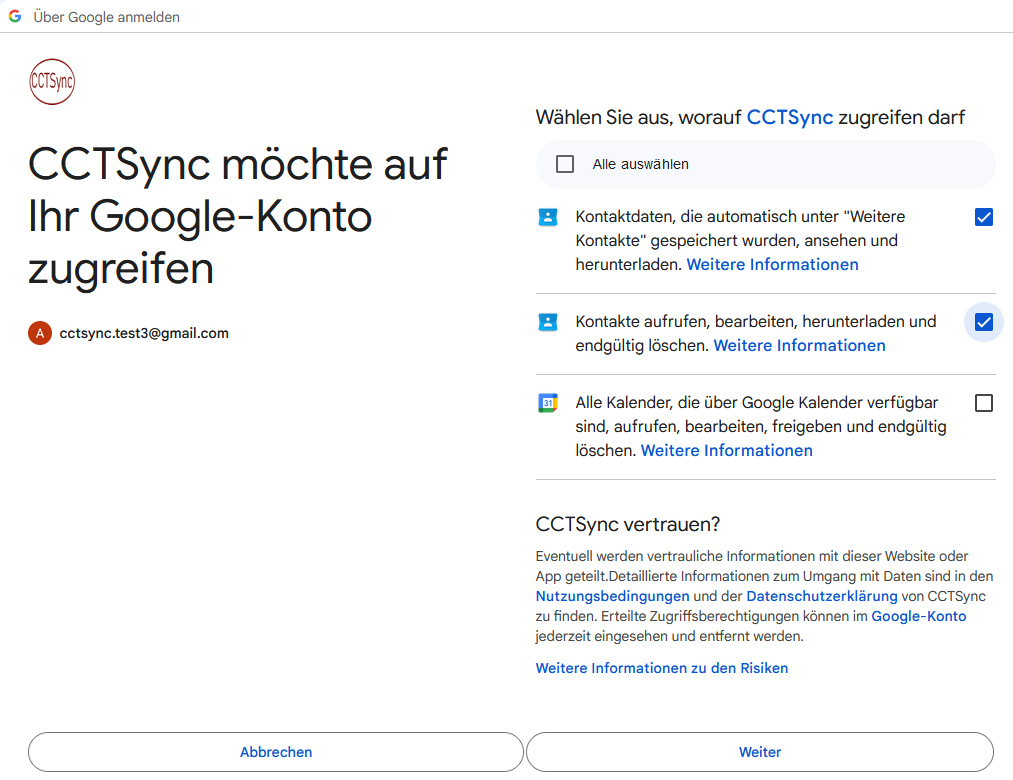Click the Google Calendar icon
This screenshot has height=780, width=1013.
548,403
